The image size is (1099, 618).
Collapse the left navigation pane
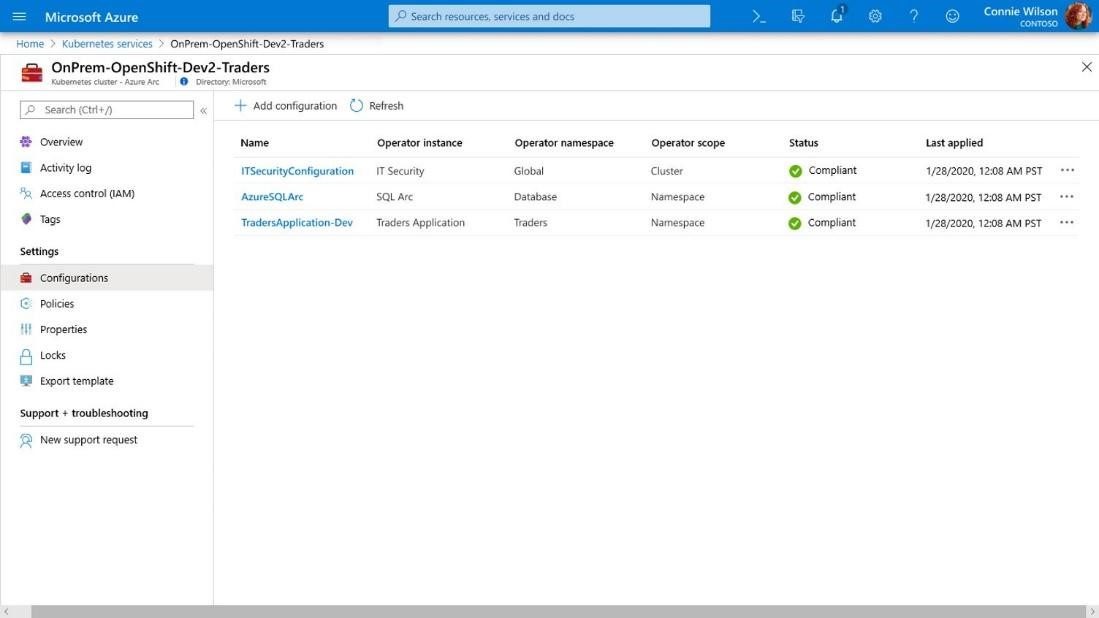pos(203,109)
